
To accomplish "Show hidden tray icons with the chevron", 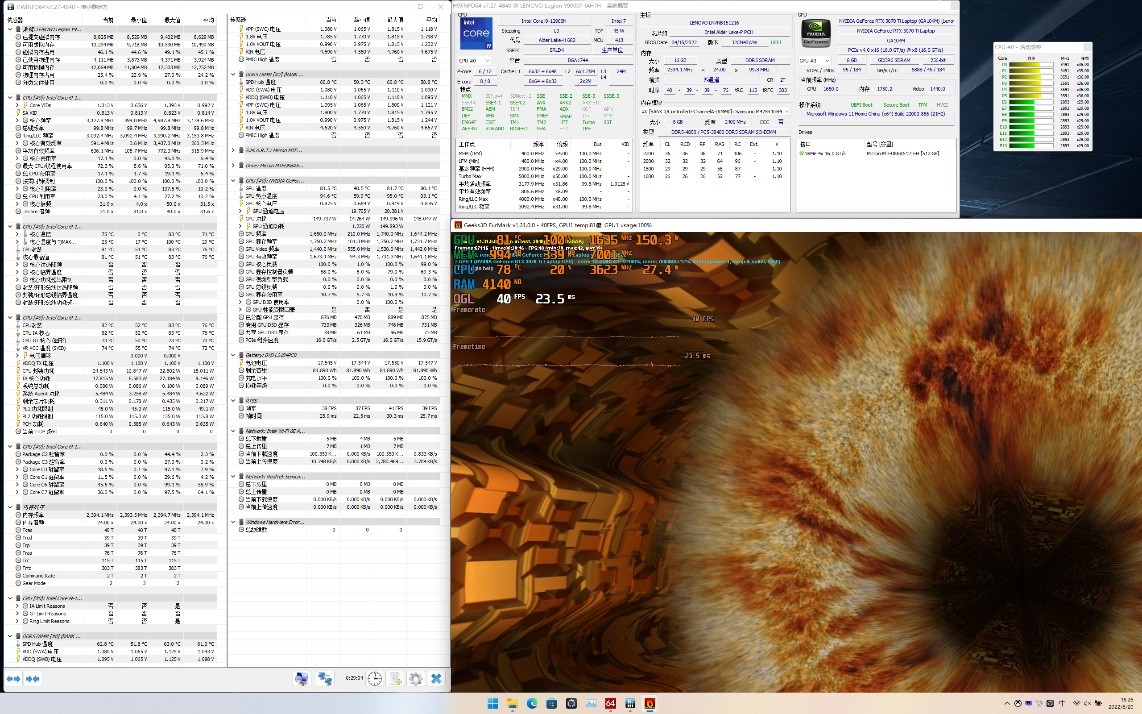I will [x=1007, y=703].
